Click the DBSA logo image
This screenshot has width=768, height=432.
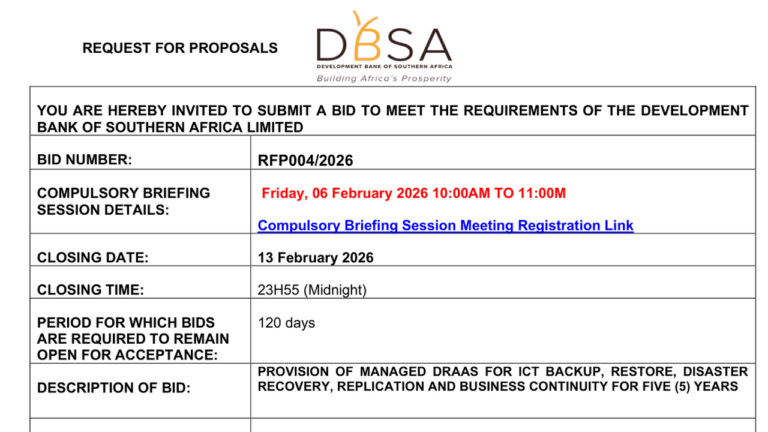pos(384,46)
